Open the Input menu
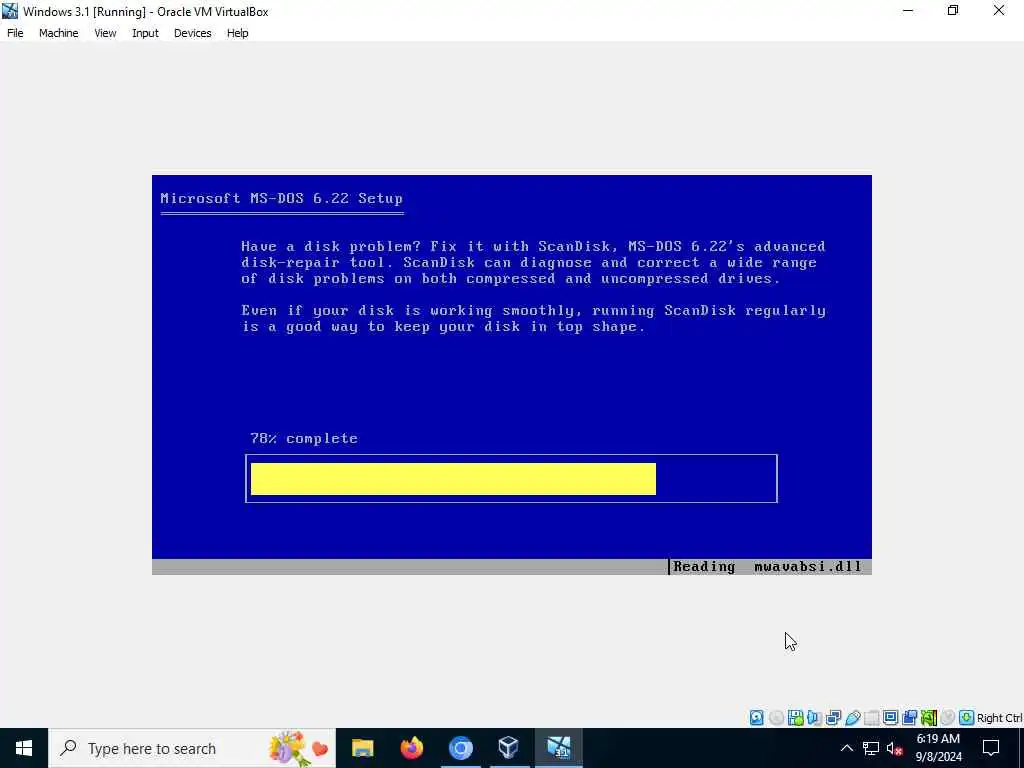This screenshot has width=1024, height=768. [x=145, y=33]
